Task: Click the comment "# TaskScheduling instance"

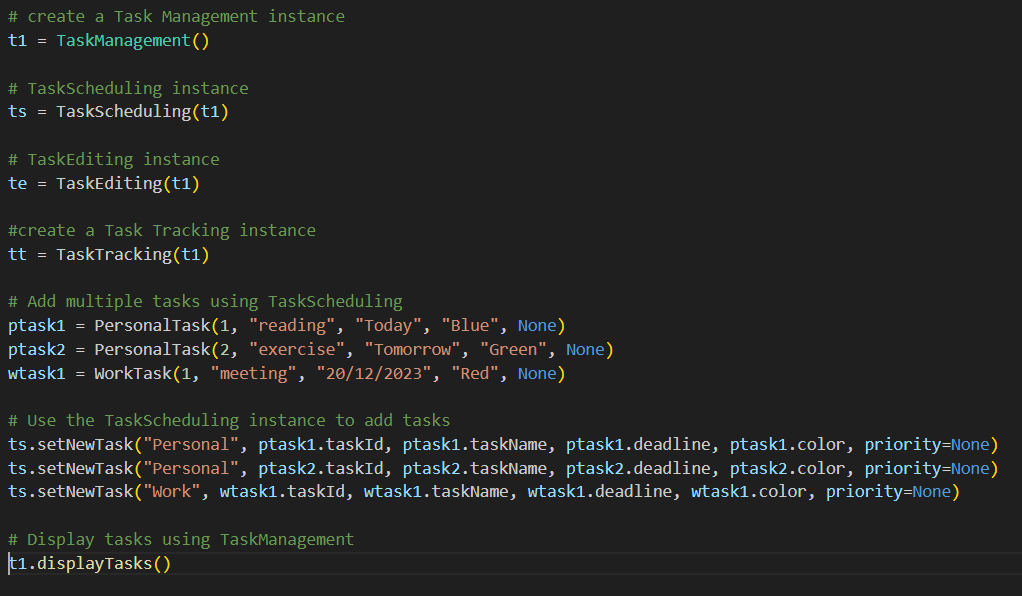Action: (x=128, y=88)
